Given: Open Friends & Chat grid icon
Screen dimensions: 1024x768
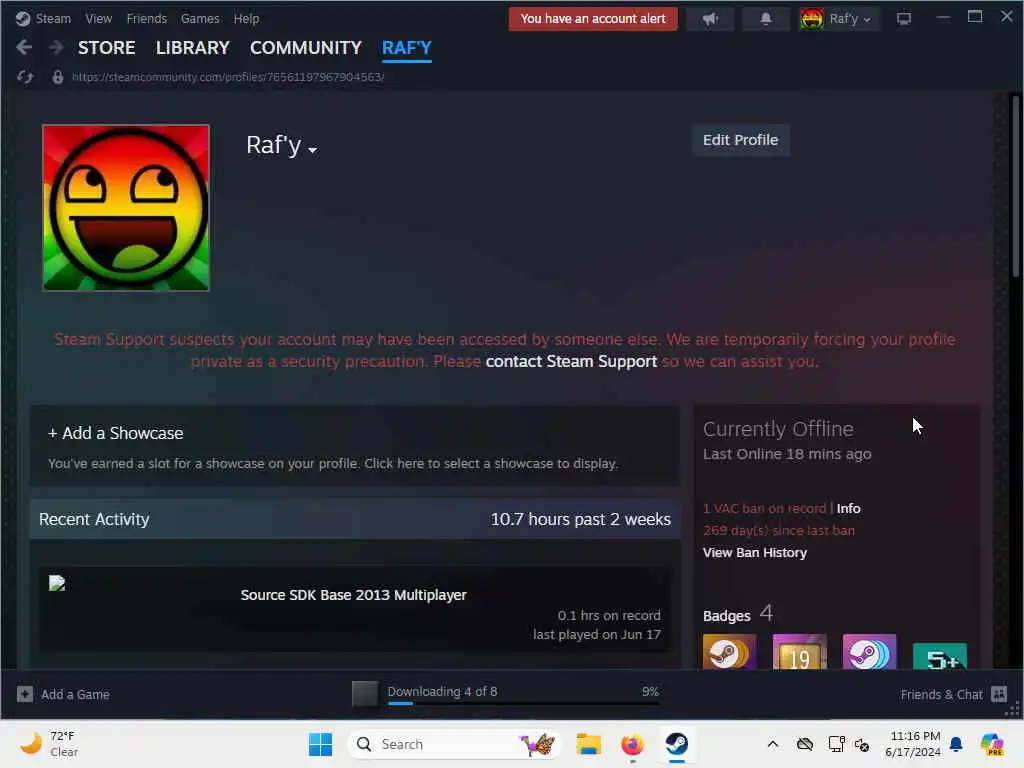Looking at the screenshot, I should [999, 694].
